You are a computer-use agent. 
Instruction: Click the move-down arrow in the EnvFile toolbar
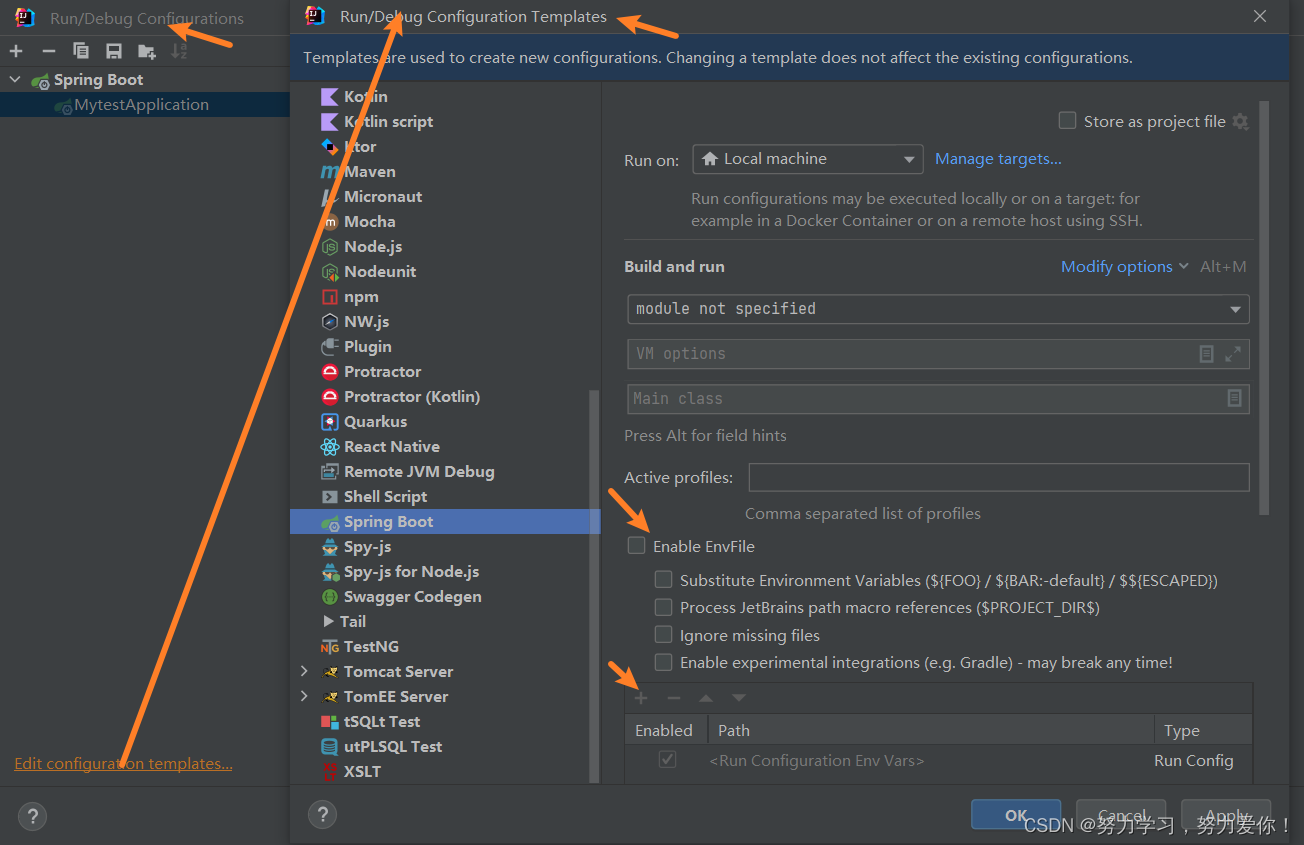(x=738, y=698)
